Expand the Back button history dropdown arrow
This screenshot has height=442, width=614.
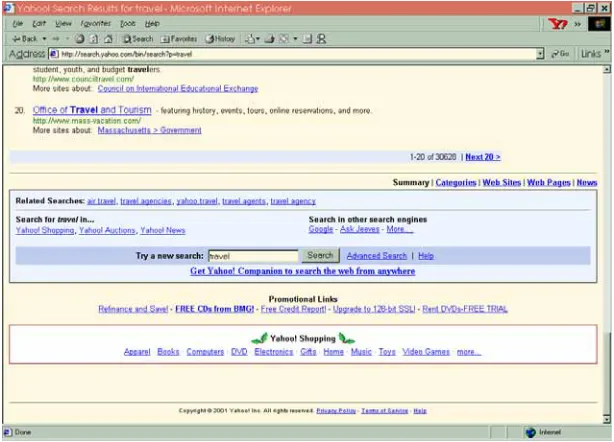tap(44, 39)
